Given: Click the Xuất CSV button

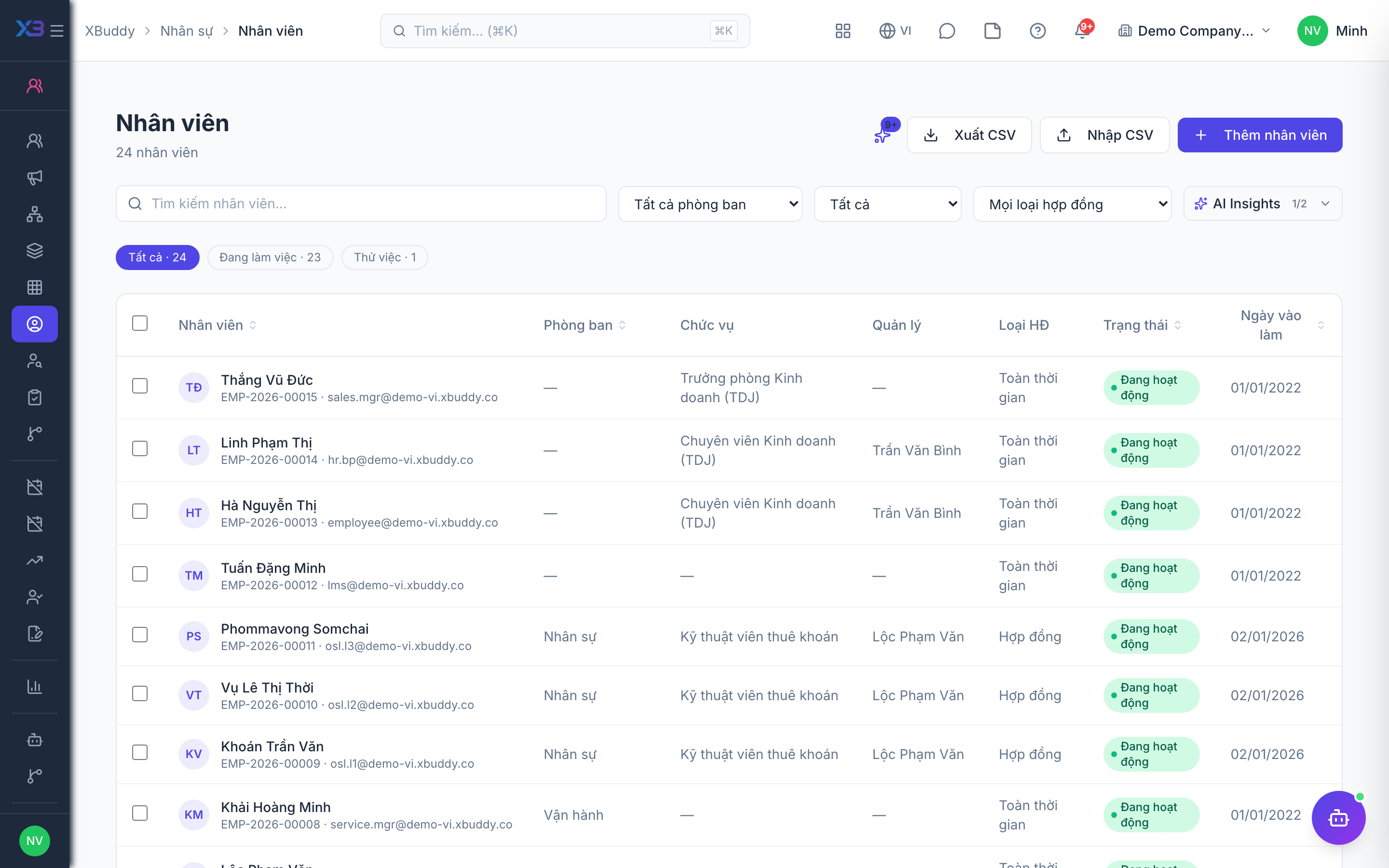Looking at the screenshot, I should [969, 135].
